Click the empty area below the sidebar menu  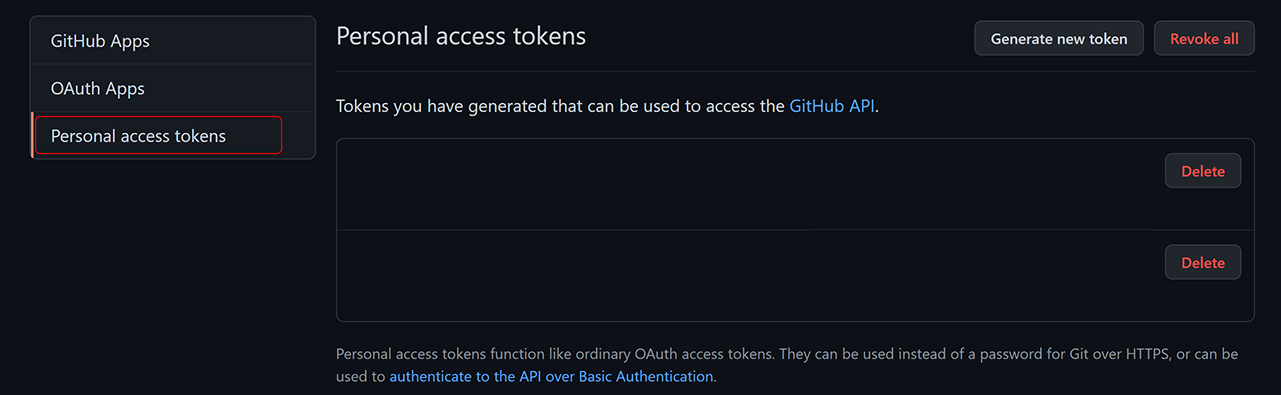click(173, 270)
